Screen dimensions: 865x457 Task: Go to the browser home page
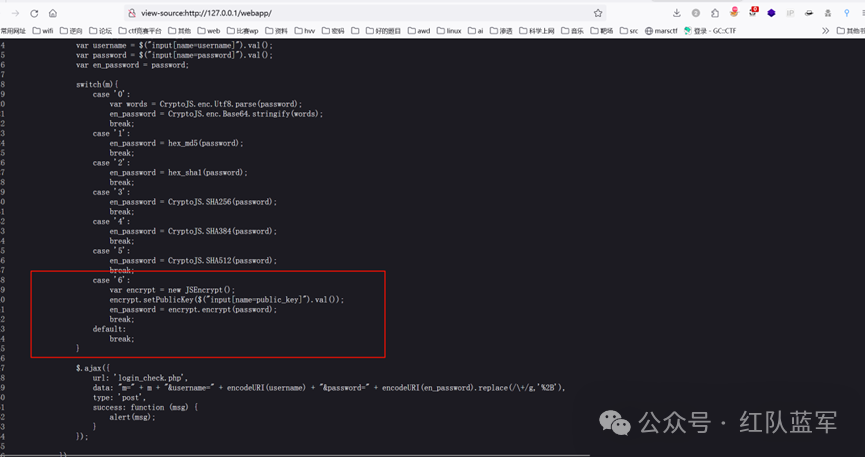pos(53,13)
